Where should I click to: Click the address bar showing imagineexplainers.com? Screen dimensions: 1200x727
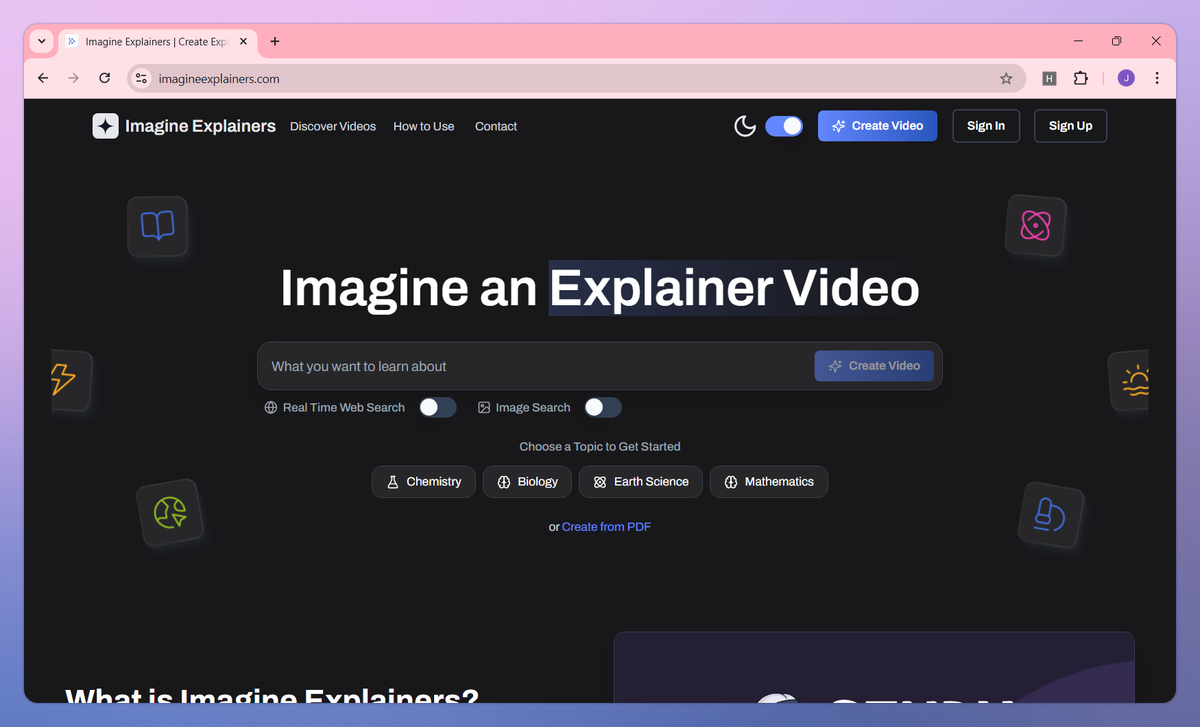coord(575,78)
